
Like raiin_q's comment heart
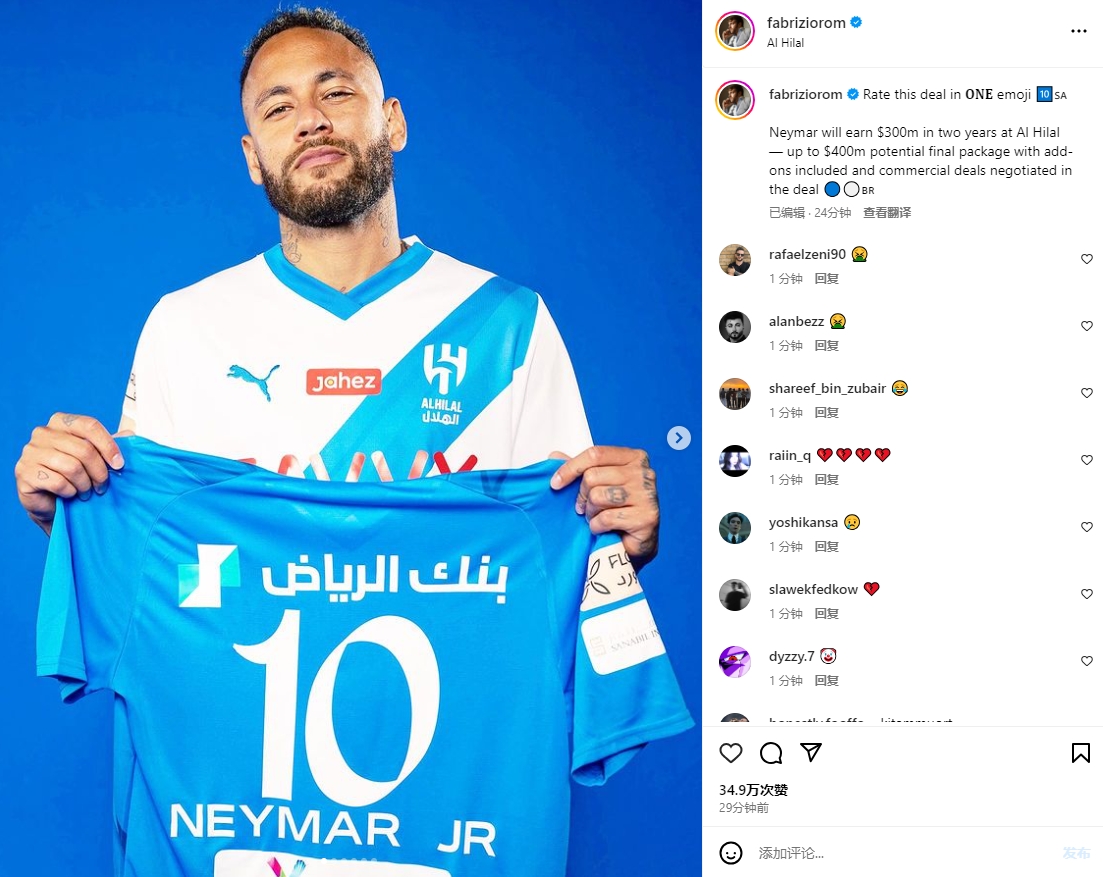[x=1087, y=460]
